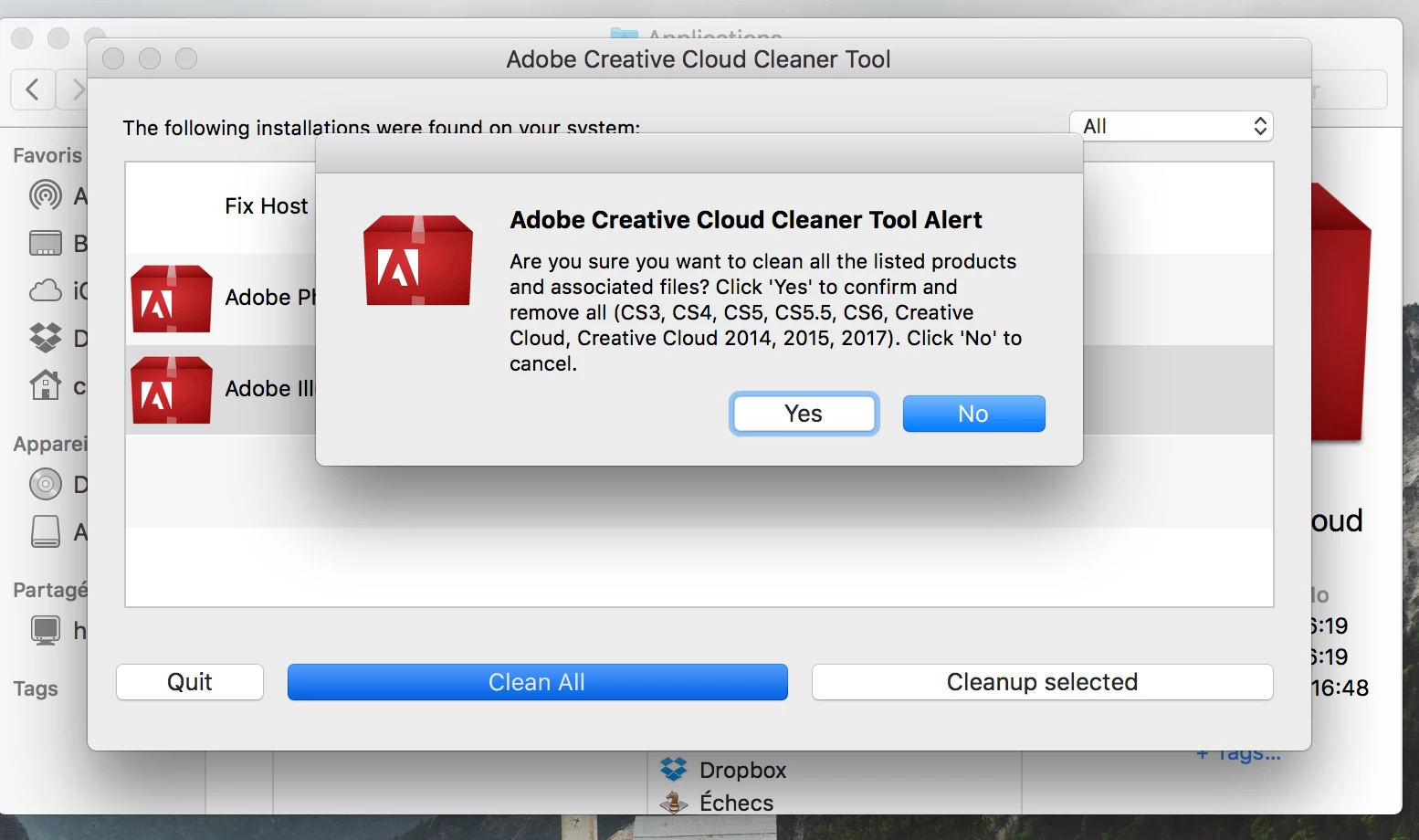The image size is (1419, 840).
Task: Minimize the Cleaner Tool window
Action: click(x=150, y=58)
